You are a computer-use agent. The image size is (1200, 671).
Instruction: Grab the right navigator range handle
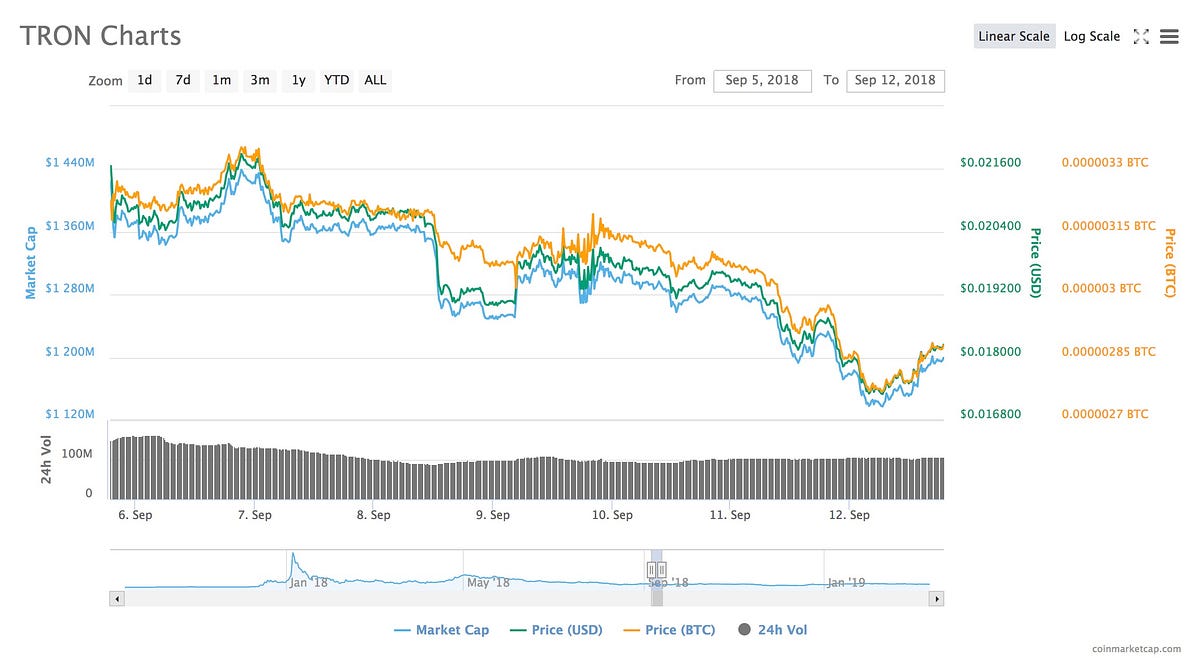point(661,570)
